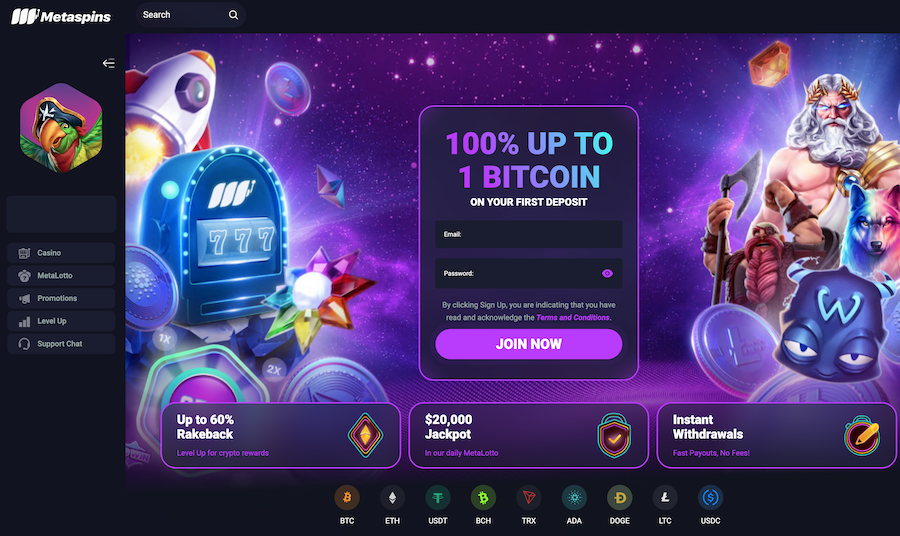Pick the BCH Bitcoin Cash icon
The width and height of the screenshot is (900, 536).
(483, 498)
